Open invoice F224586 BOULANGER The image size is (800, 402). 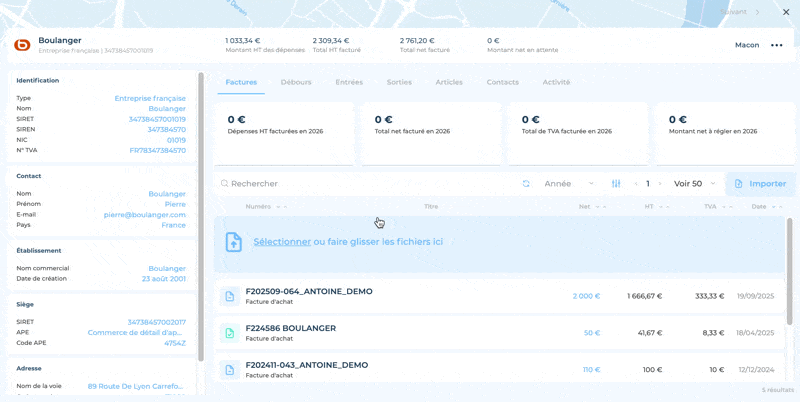(x=500, y=333)
